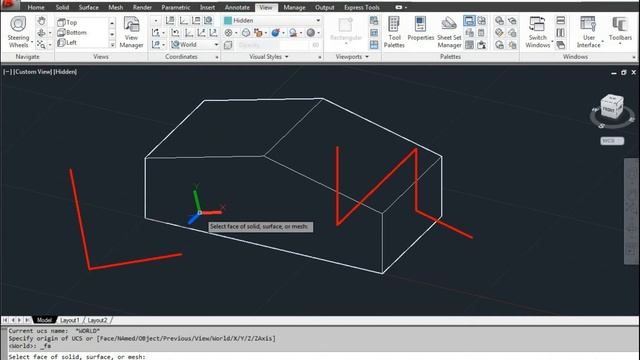Cascade the open windows
The height and width of the screenshot is (360, 640).
coord(561,44)
